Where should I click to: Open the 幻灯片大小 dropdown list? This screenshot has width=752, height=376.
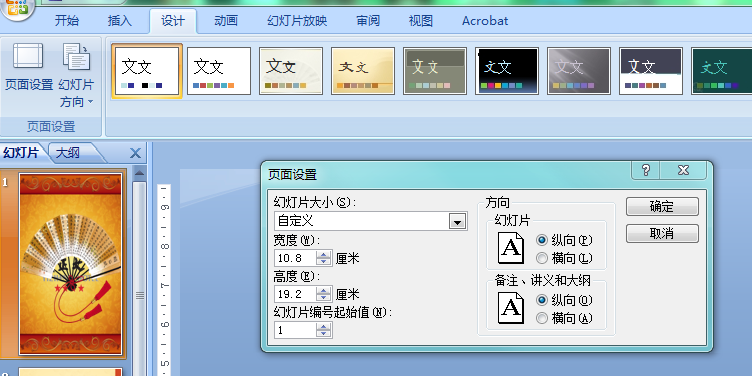[x=458, y=222]
